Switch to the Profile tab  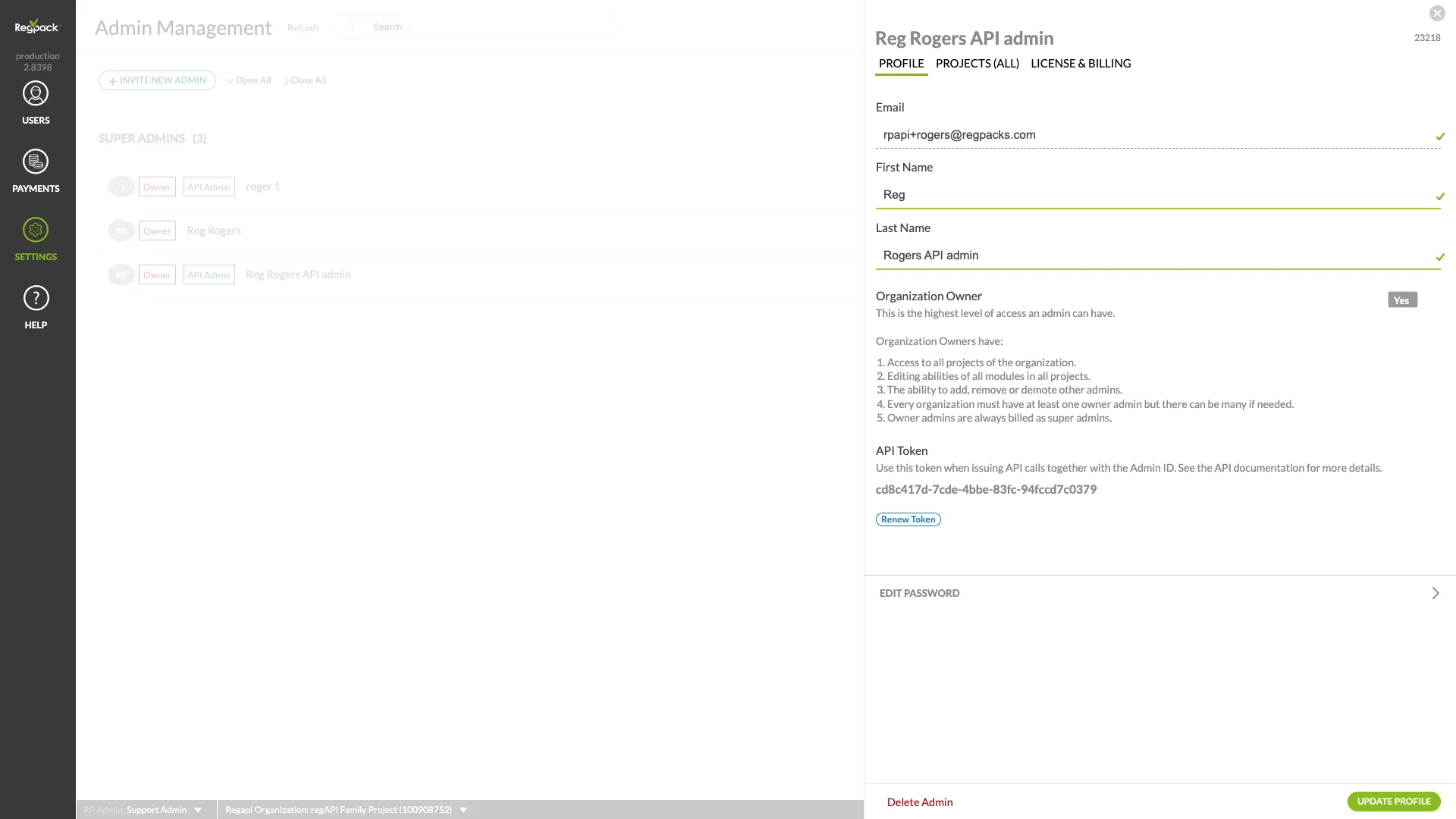pos(901,64)
